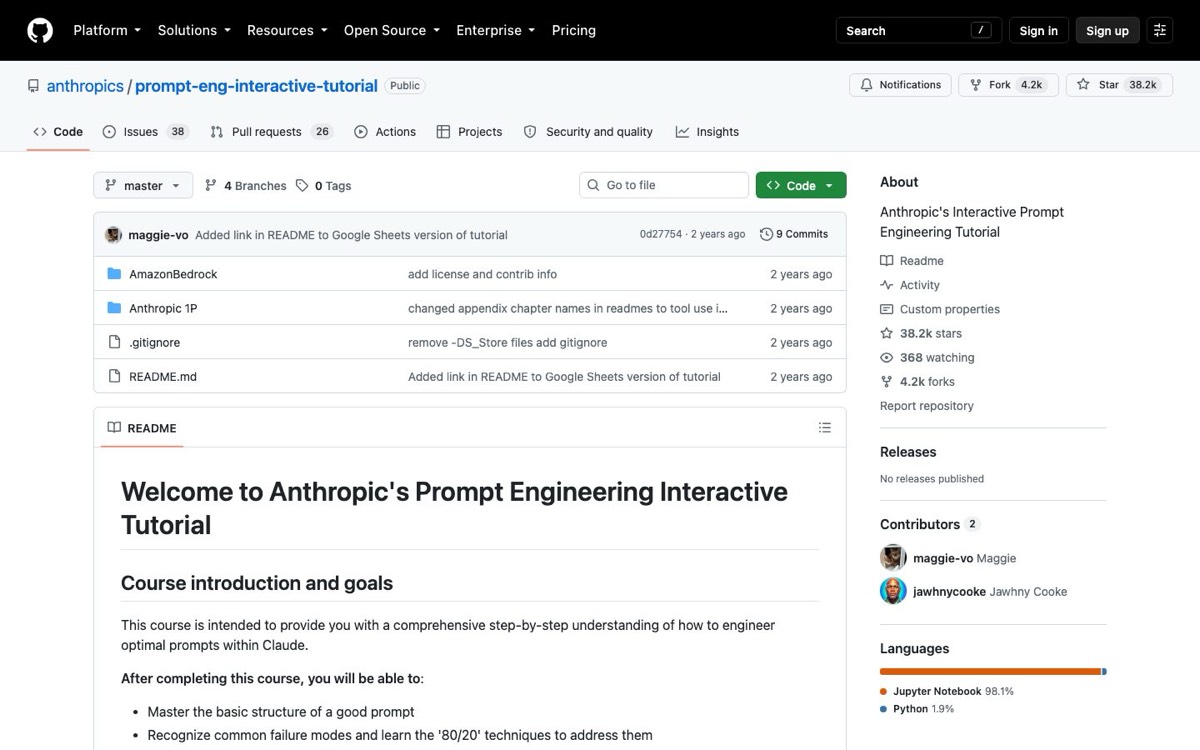Open 'add license and contrib info' commit message

(x=483, y=274)
